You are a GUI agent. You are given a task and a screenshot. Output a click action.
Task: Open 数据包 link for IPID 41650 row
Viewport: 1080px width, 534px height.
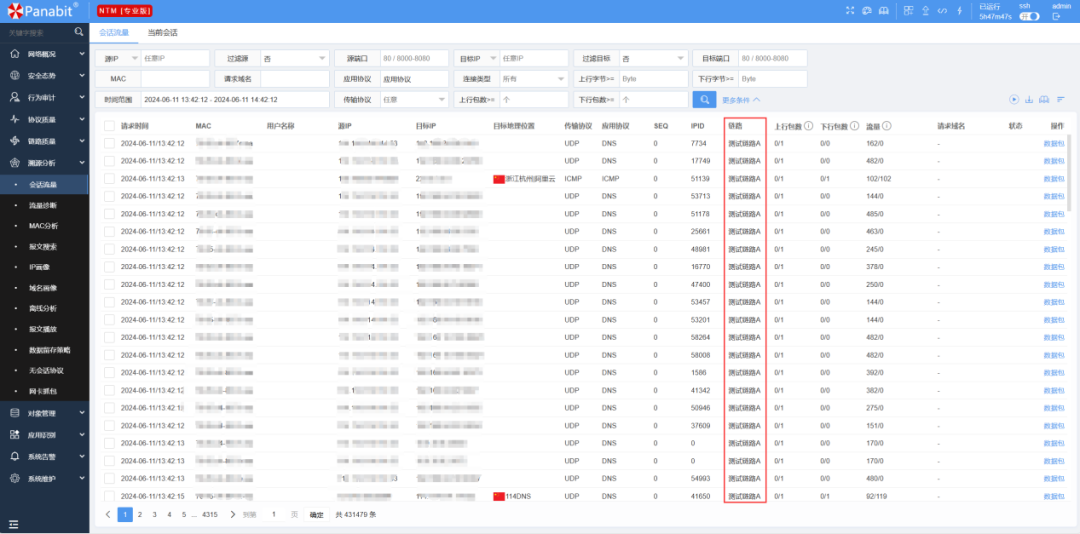point(1054,496)
